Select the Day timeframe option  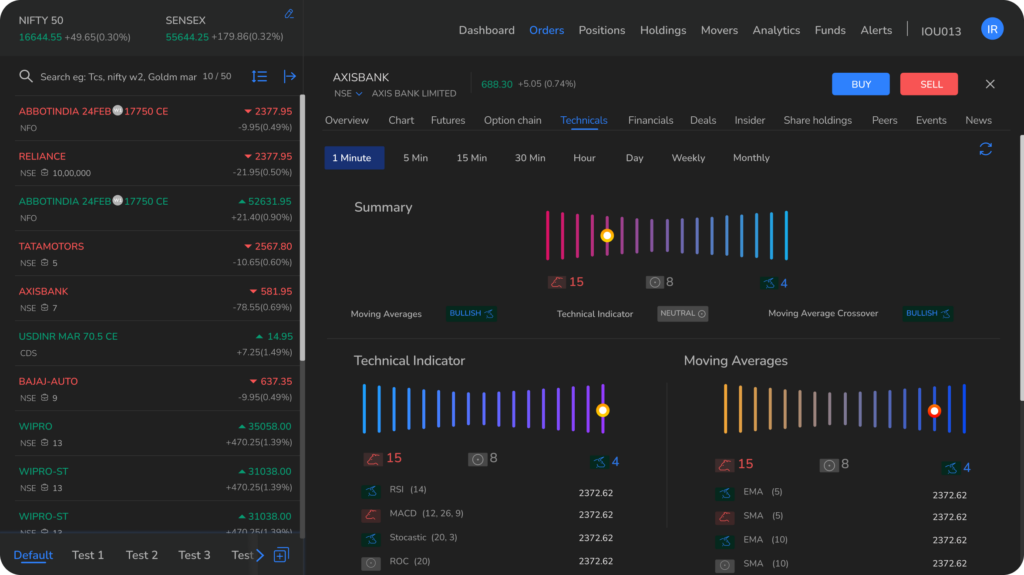(634, 158)
